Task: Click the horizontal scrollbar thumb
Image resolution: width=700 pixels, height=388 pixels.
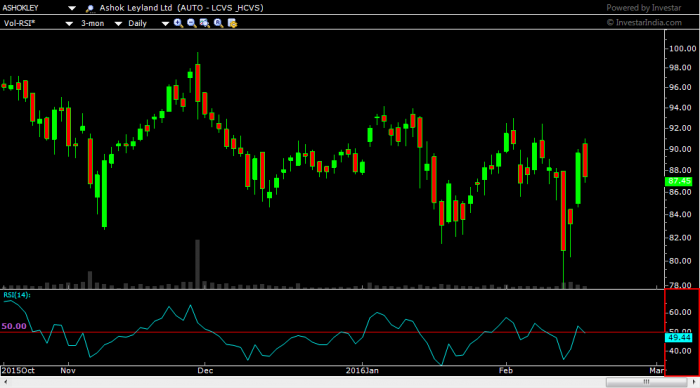Action: (646, 382)
